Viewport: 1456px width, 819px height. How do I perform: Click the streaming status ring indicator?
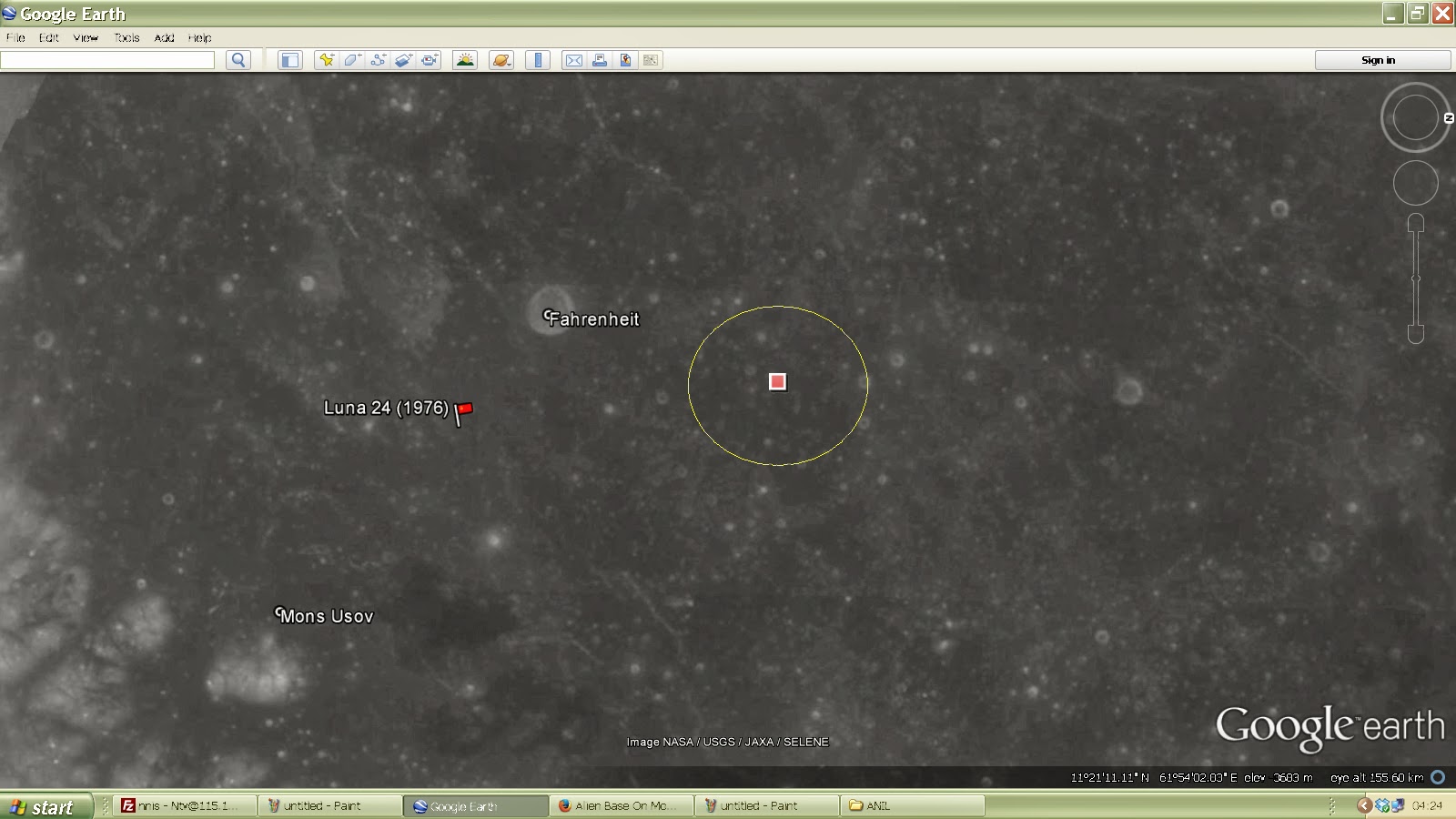pos(1438,777)
